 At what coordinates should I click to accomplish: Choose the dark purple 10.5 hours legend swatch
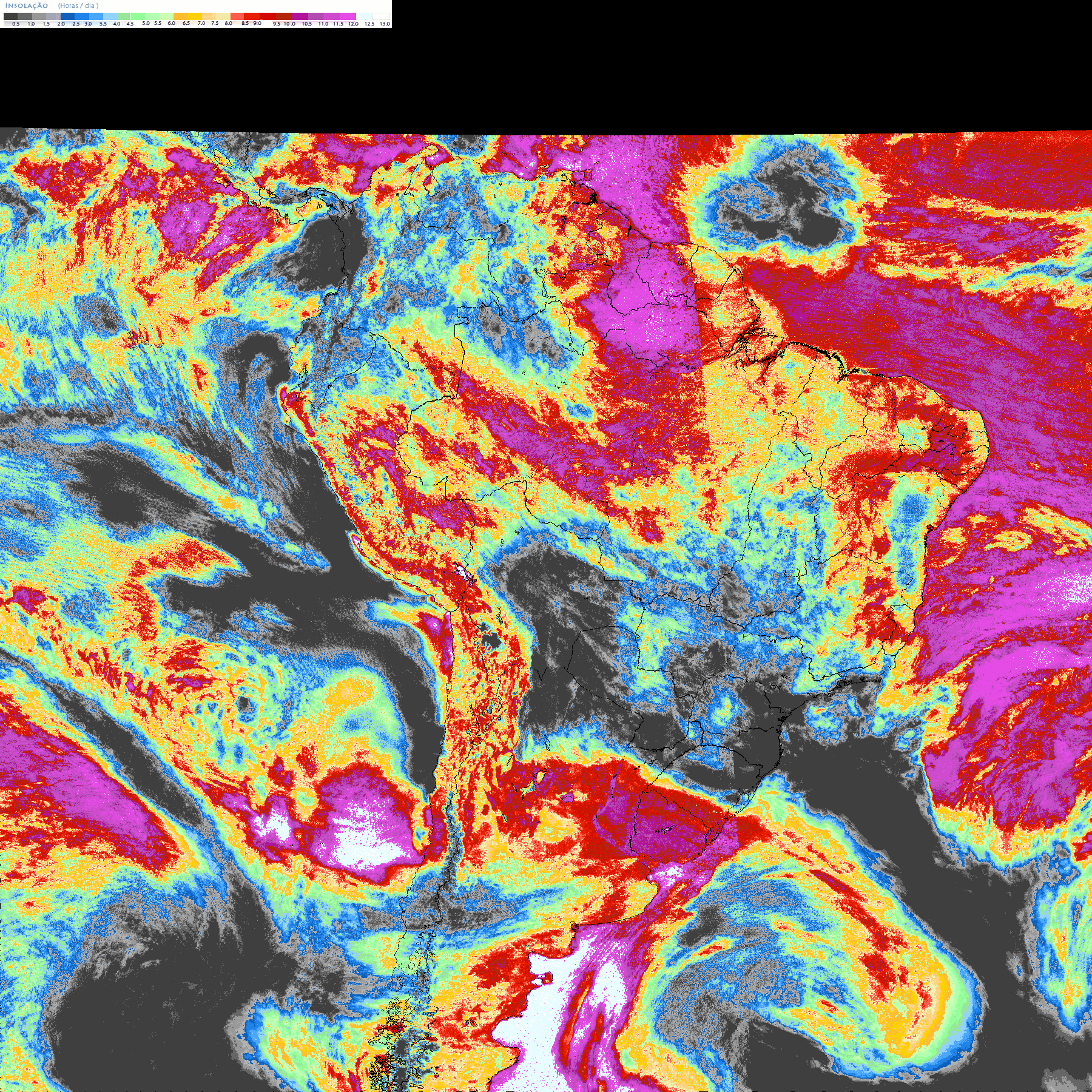[300, 16]
